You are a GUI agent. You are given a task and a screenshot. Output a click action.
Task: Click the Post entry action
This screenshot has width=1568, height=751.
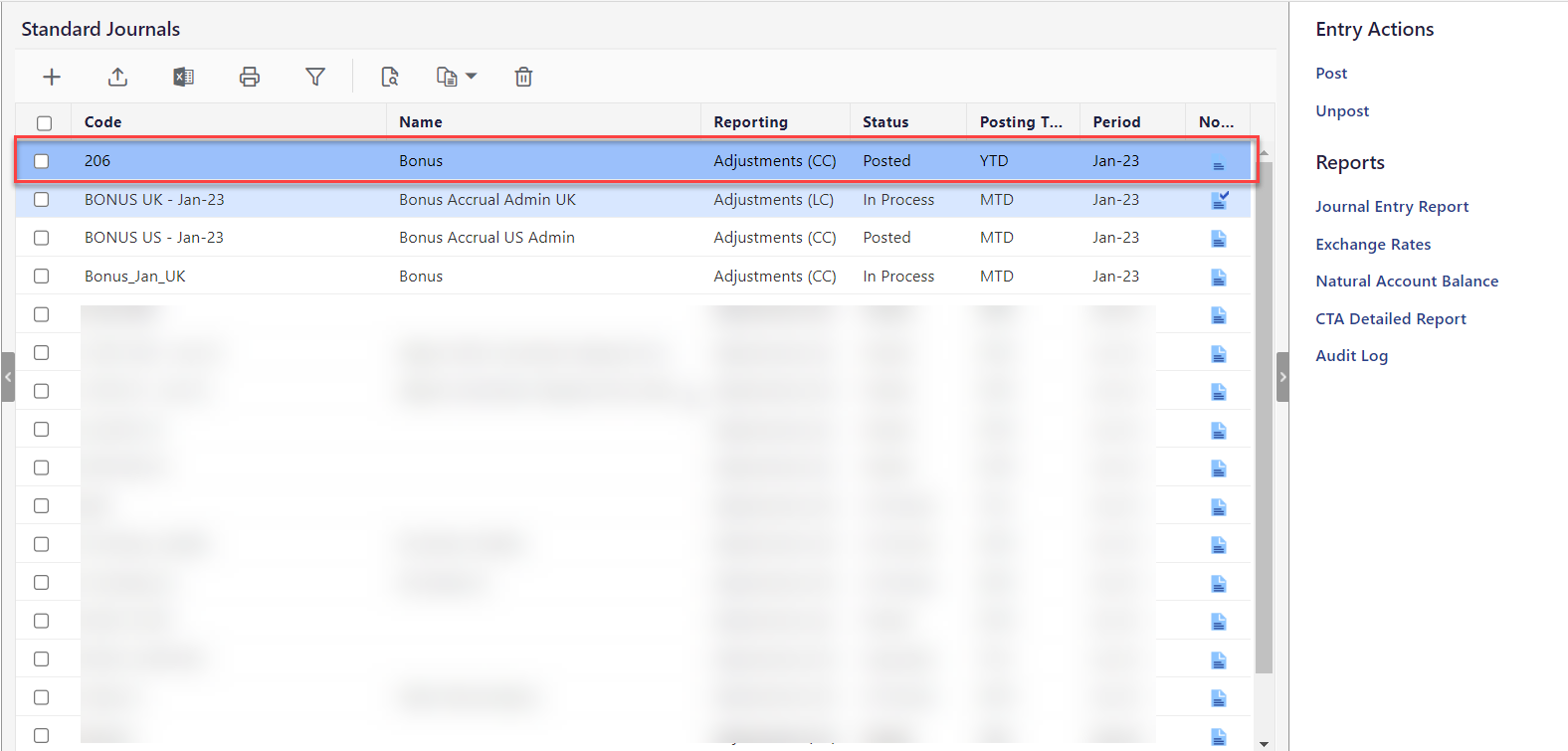click(x=1331, y=73)
